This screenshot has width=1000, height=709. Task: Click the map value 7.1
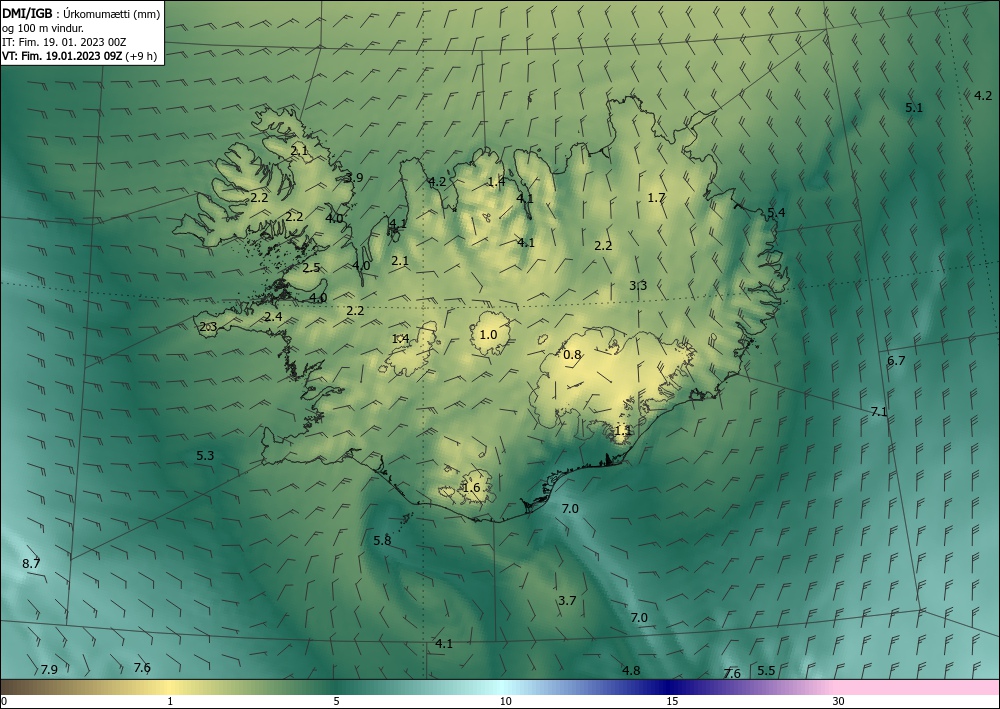click(879, 412)
